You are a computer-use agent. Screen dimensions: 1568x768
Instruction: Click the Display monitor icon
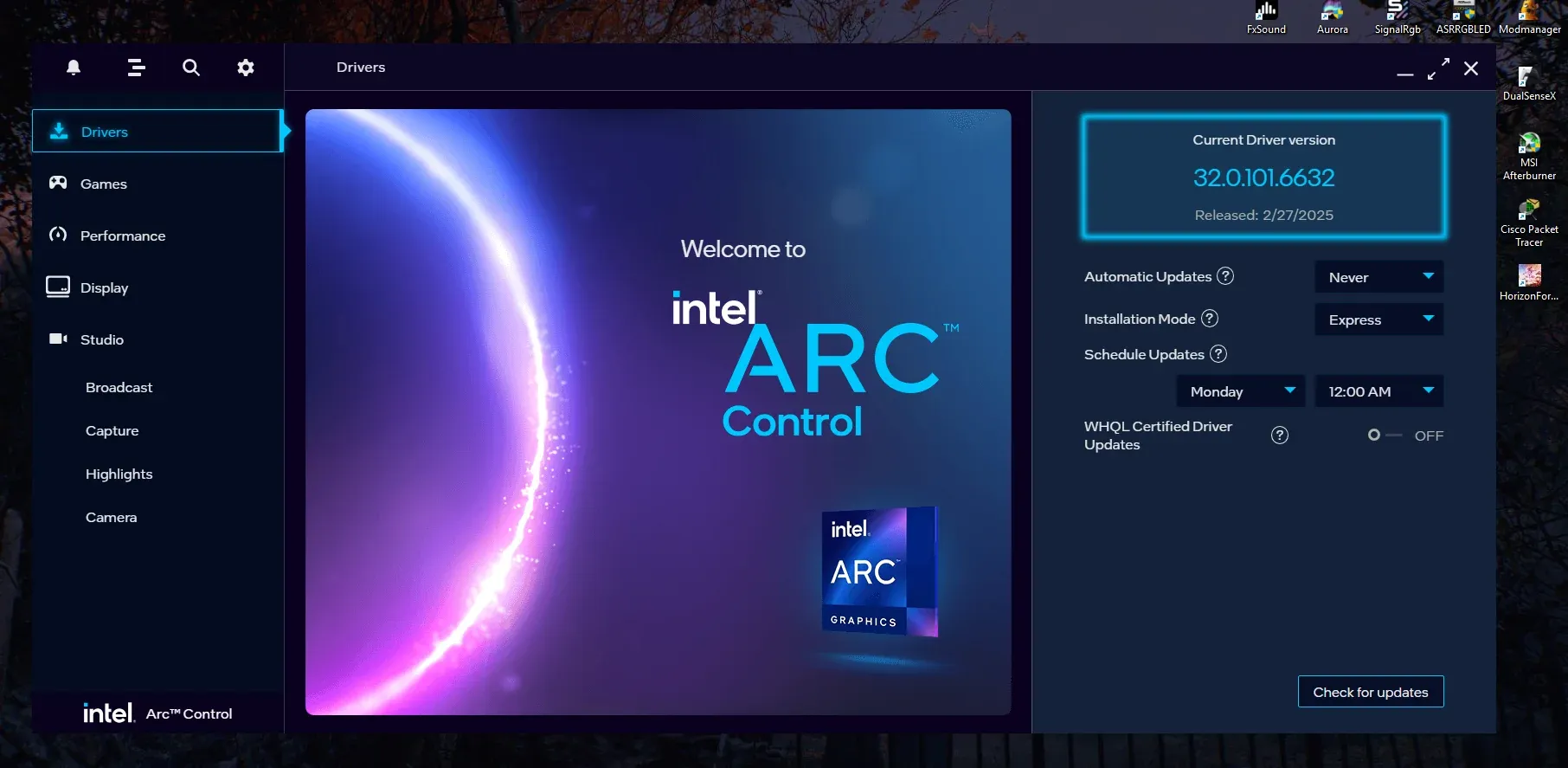[x=58, y=287]
